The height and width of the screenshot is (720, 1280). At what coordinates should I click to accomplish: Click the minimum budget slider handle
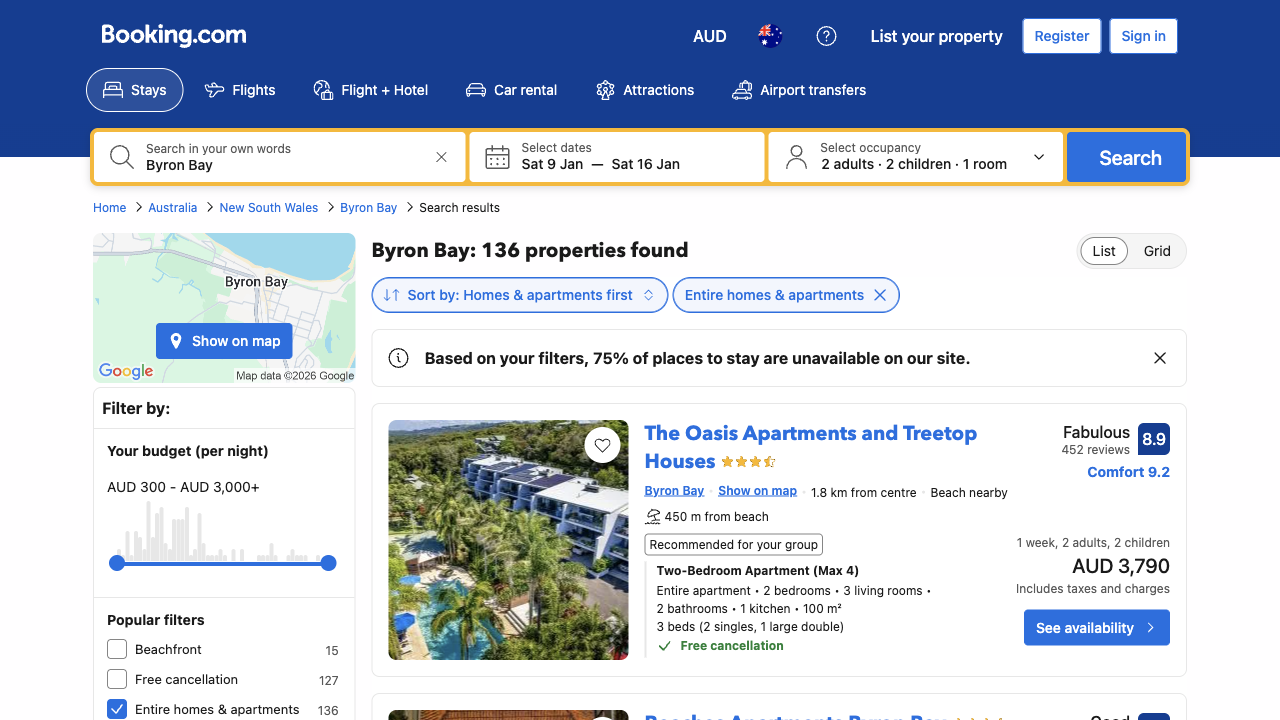(117, 563)
